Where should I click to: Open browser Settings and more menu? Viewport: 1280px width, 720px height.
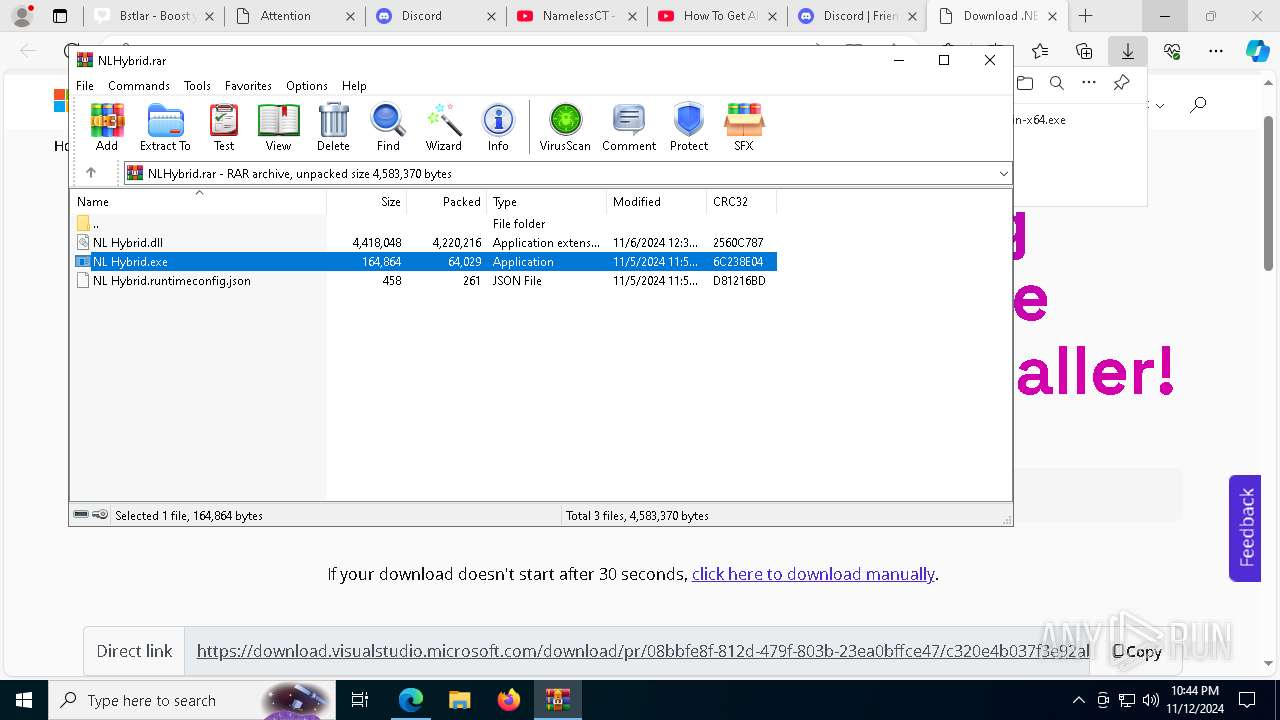pos(1216,51)
